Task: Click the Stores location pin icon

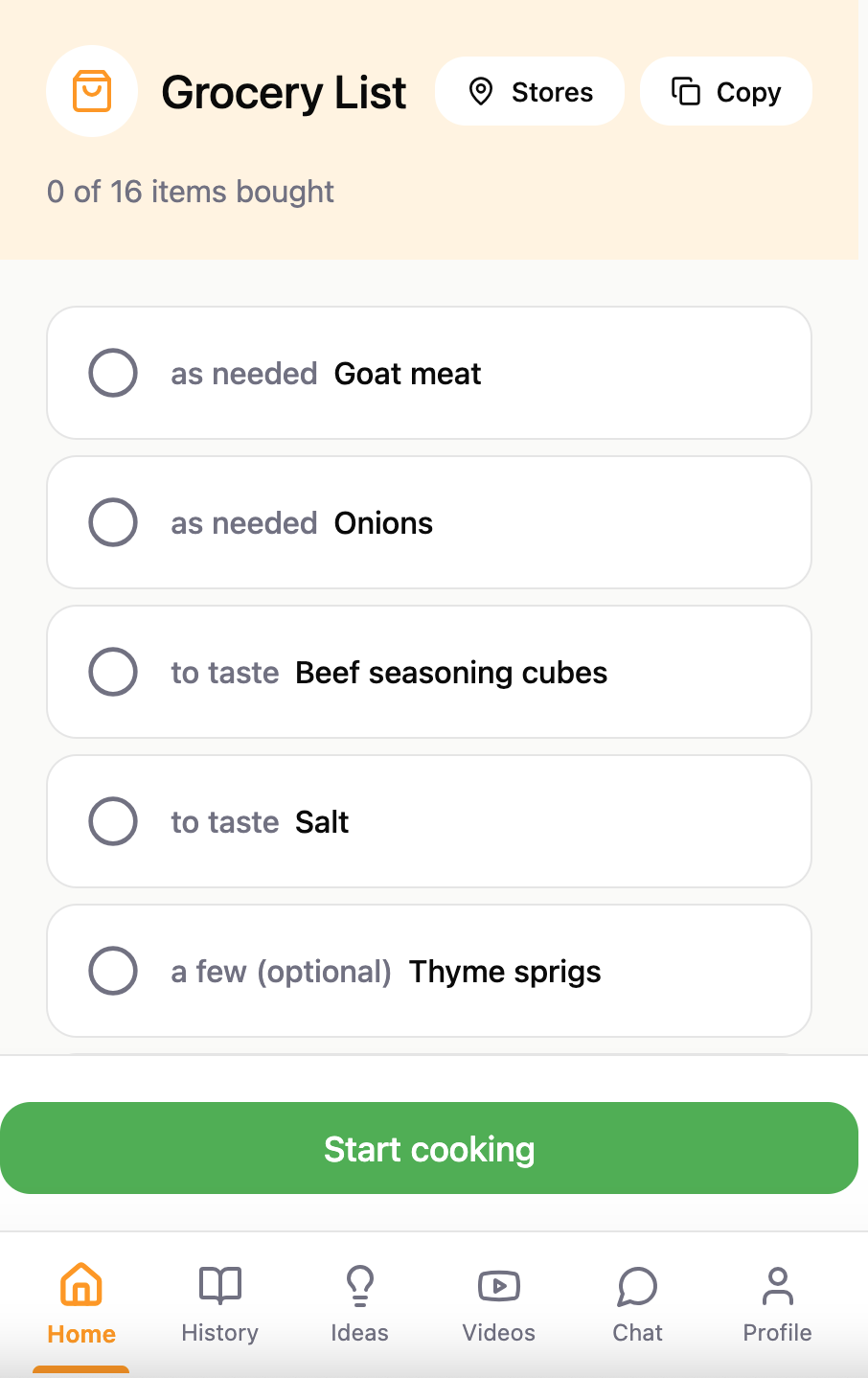Action: pyautogui.click(x=480, y=92)
